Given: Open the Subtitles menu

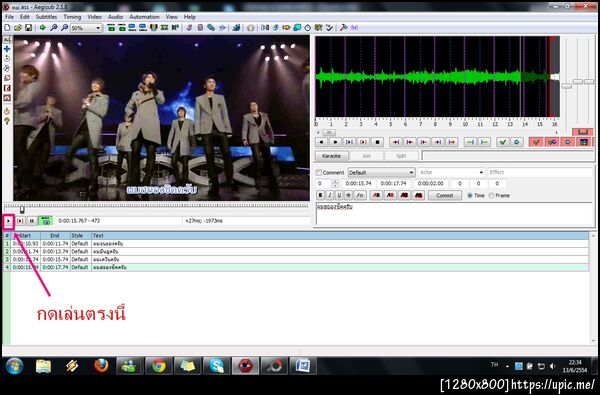Looking at the screenshot, I should coord(46,17).
